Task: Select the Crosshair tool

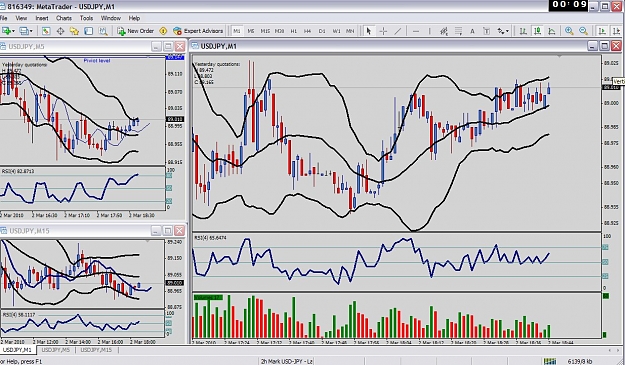Action: (x=383, y=31)
